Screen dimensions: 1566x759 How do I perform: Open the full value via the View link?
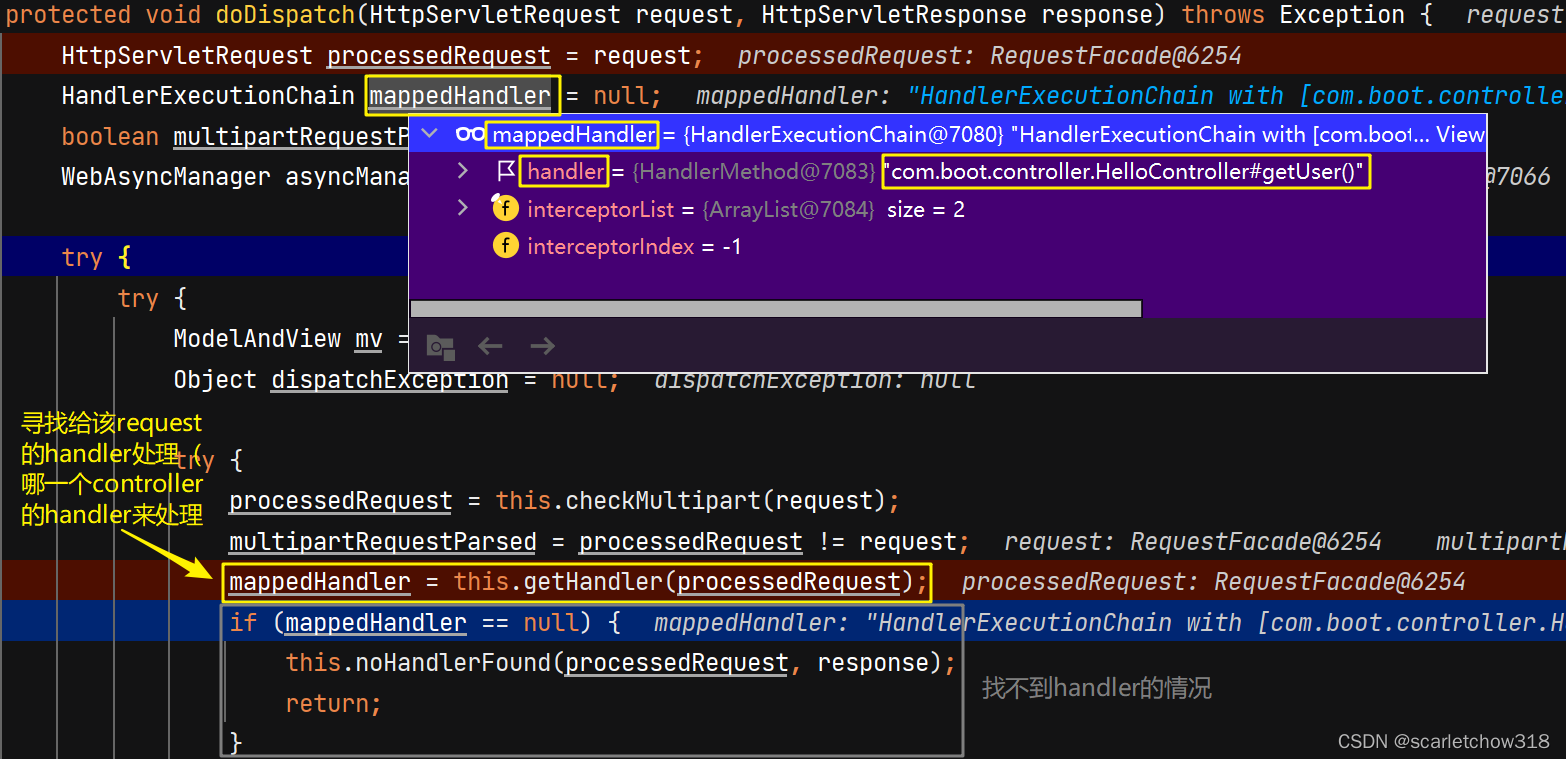(1461, 133)
